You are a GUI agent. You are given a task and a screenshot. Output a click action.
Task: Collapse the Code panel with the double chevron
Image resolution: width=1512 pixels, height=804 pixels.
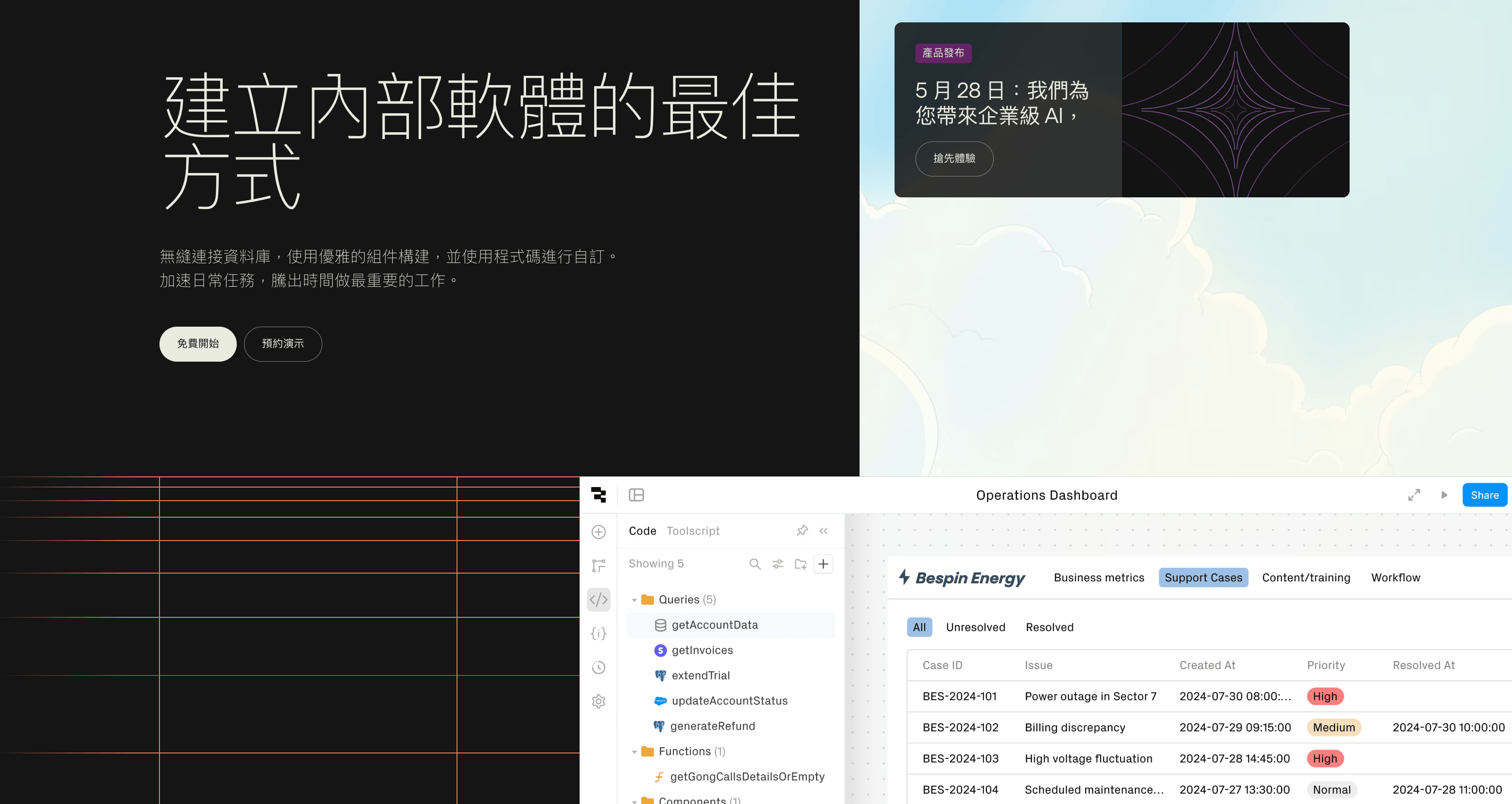click(824, 530)
